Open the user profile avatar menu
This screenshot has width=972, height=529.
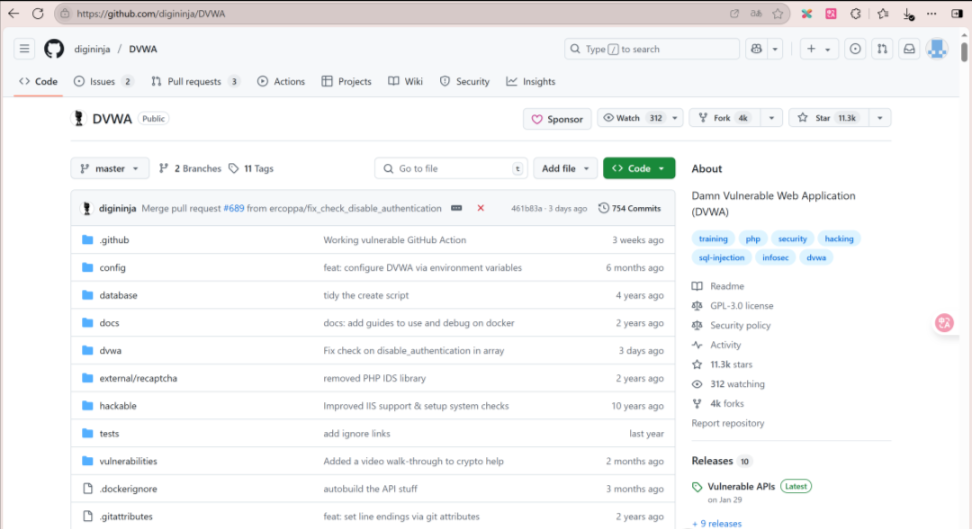[x=937, y=49]
